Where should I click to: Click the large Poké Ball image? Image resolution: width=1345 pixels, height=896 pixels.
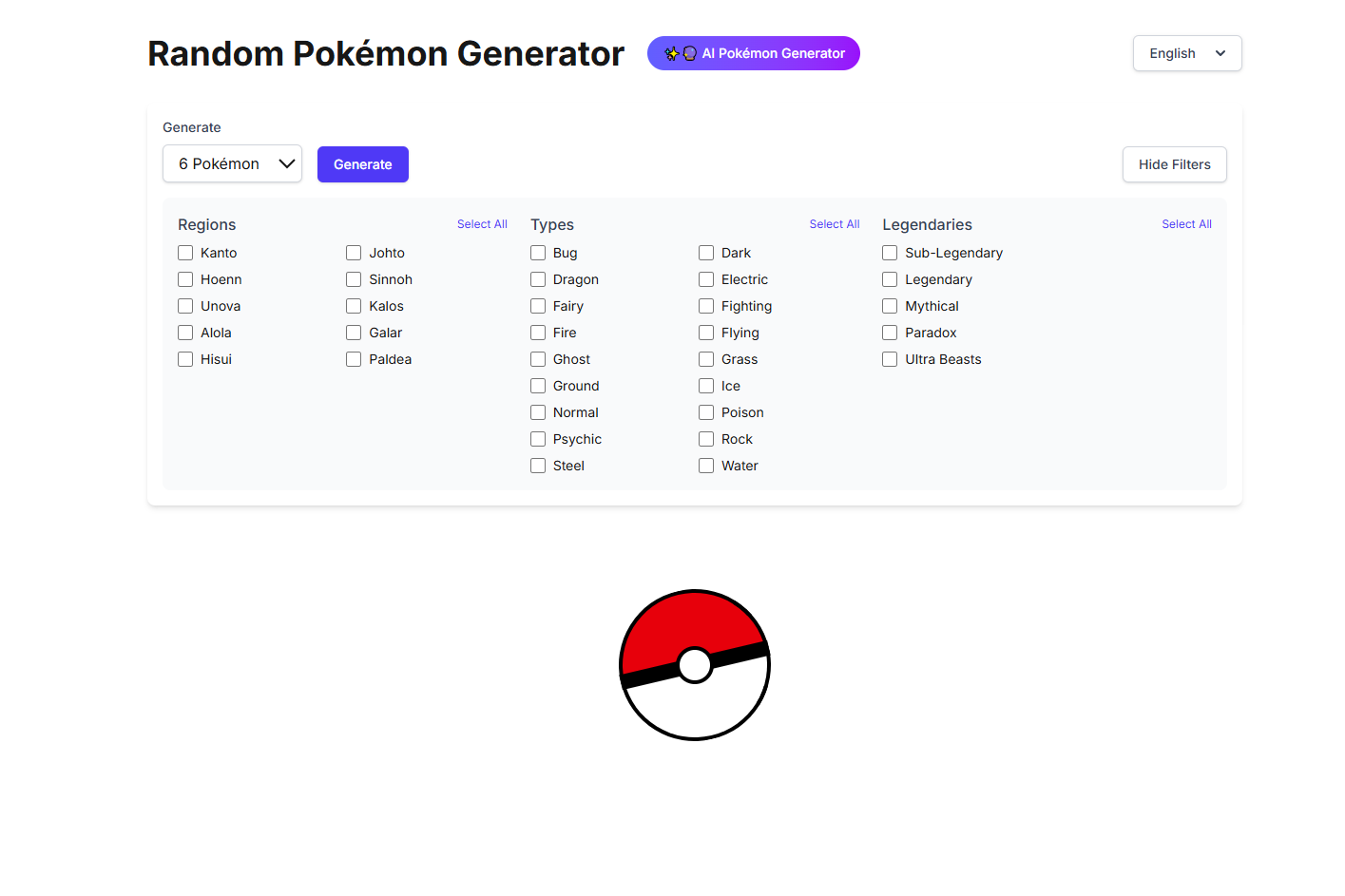695,665
